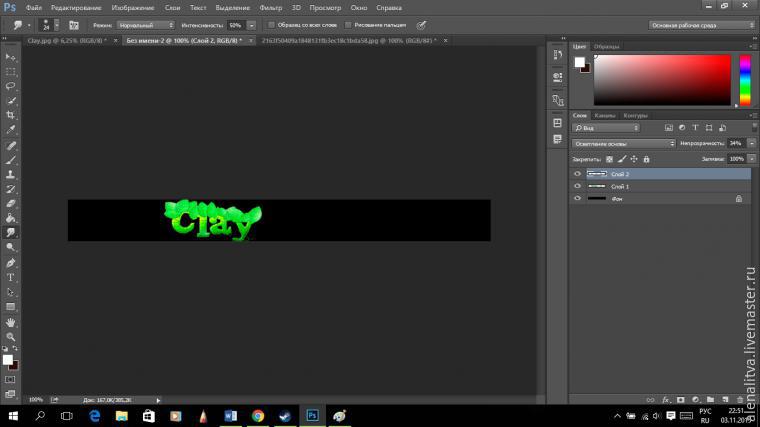This screenshot has width=760, height=427.
Task: Select the Crop tool
Action: (12, 115)
